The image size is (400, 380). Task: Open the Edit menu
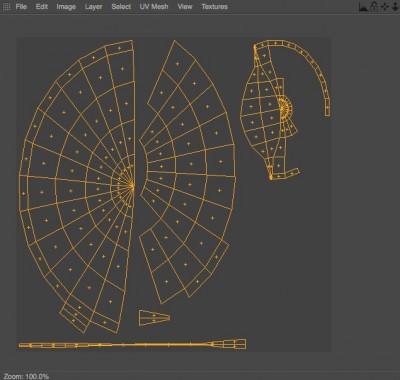(42, 7)
